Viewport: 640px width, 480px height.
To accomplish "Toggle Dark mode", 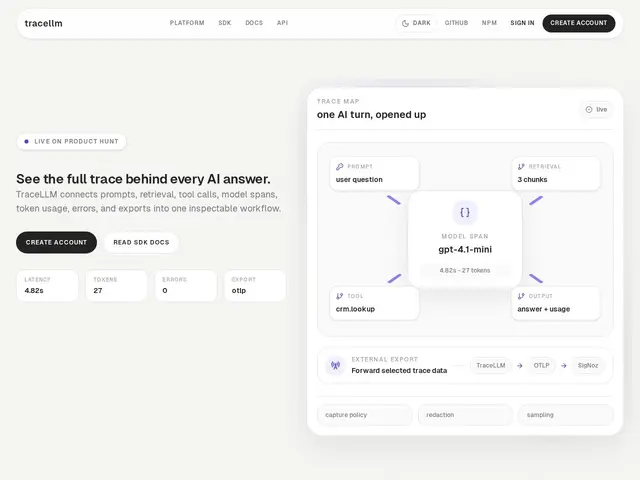I will [x=416, y=23].
